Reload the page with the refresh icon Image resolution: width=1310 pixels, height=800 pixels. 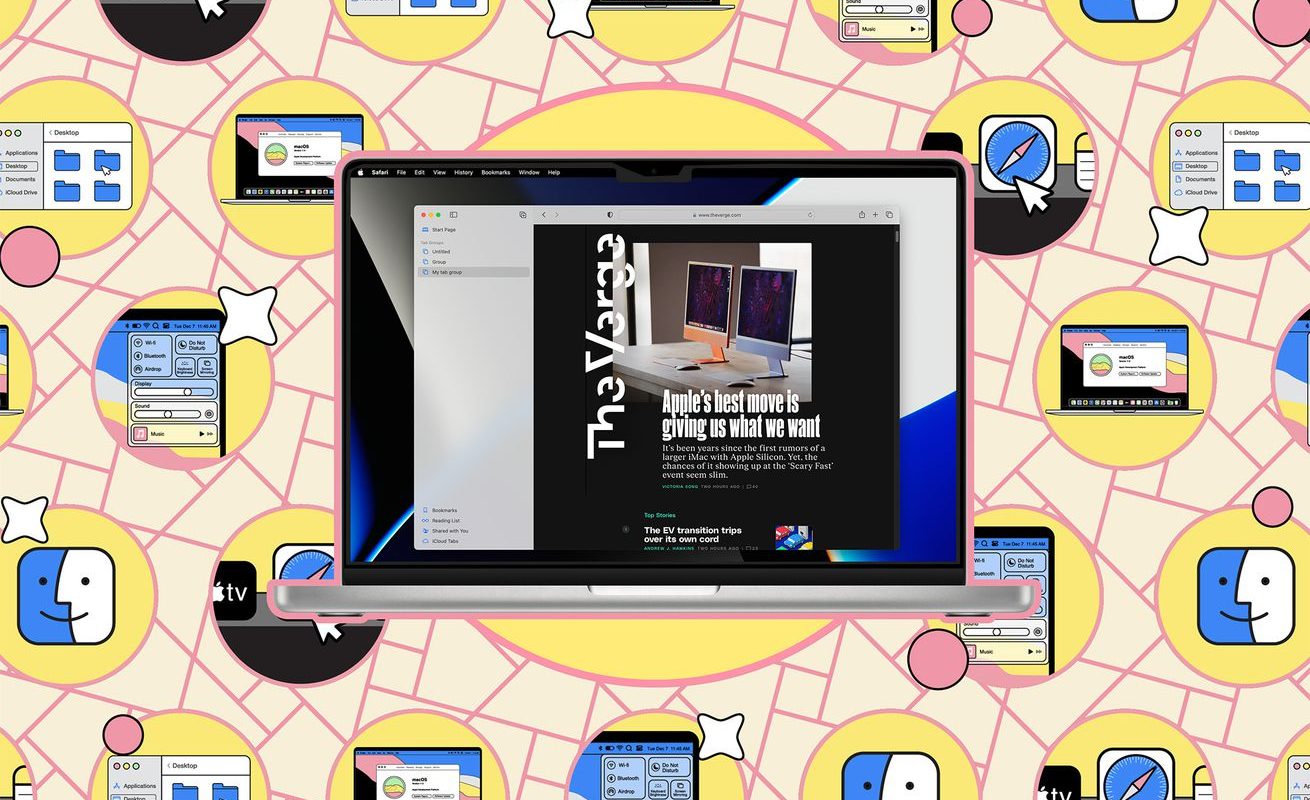810,215
